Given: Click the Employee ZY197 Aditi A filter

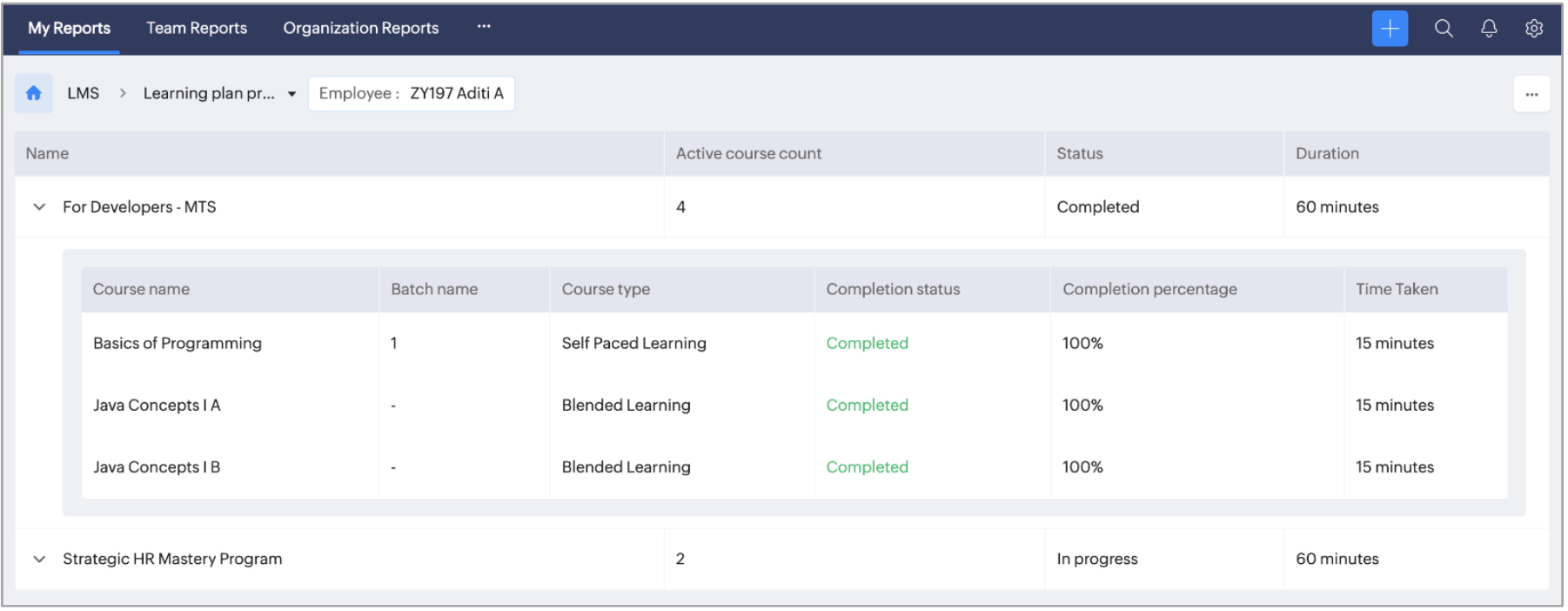Looking at the screenshot, I should (411, 94).
